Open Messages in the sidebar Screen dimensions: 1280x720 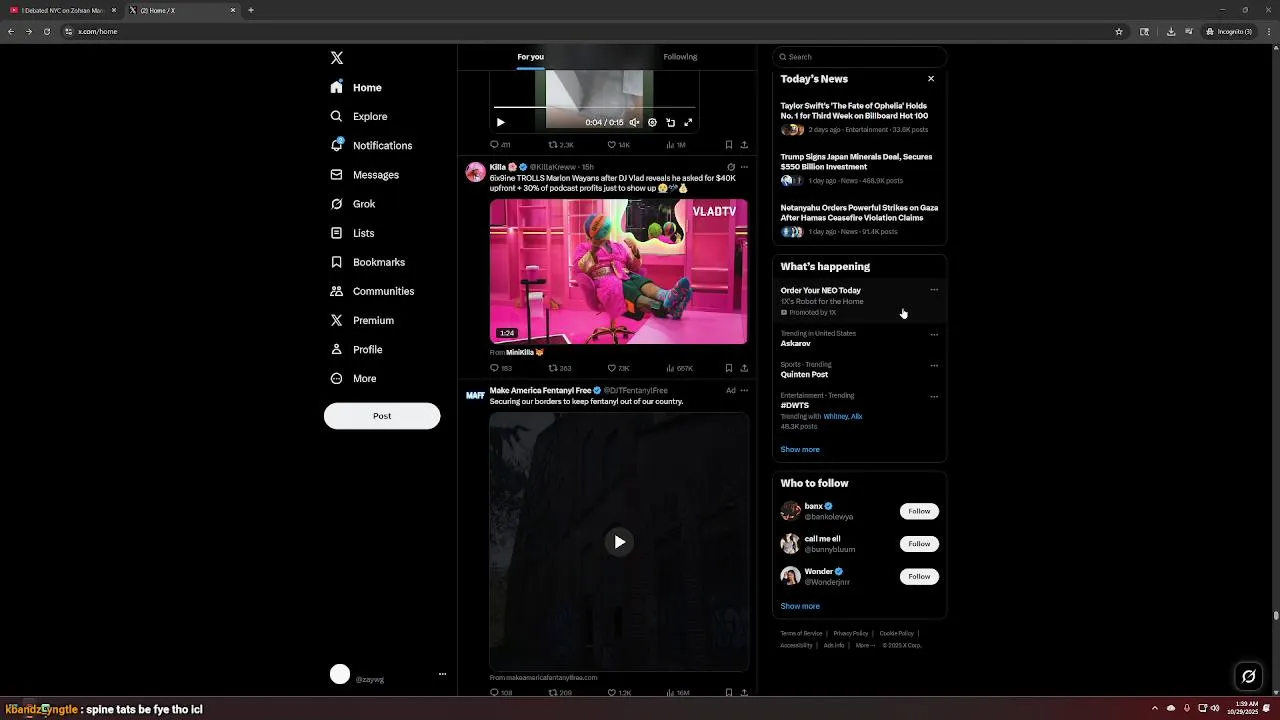(365, 175)
